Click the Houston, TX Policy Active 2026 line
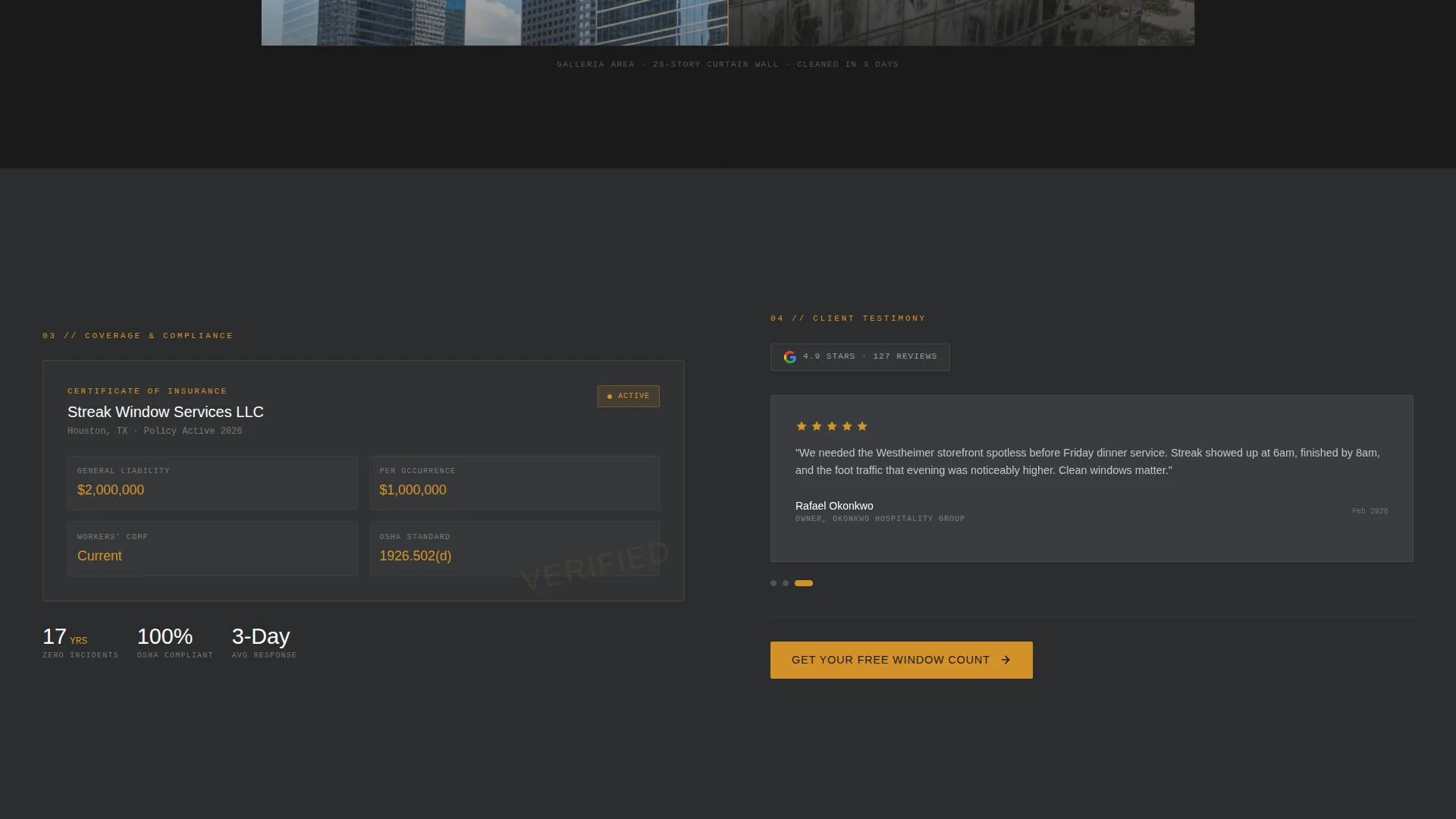The width and height of the screenshot is (1456, 819). point(155,431)
